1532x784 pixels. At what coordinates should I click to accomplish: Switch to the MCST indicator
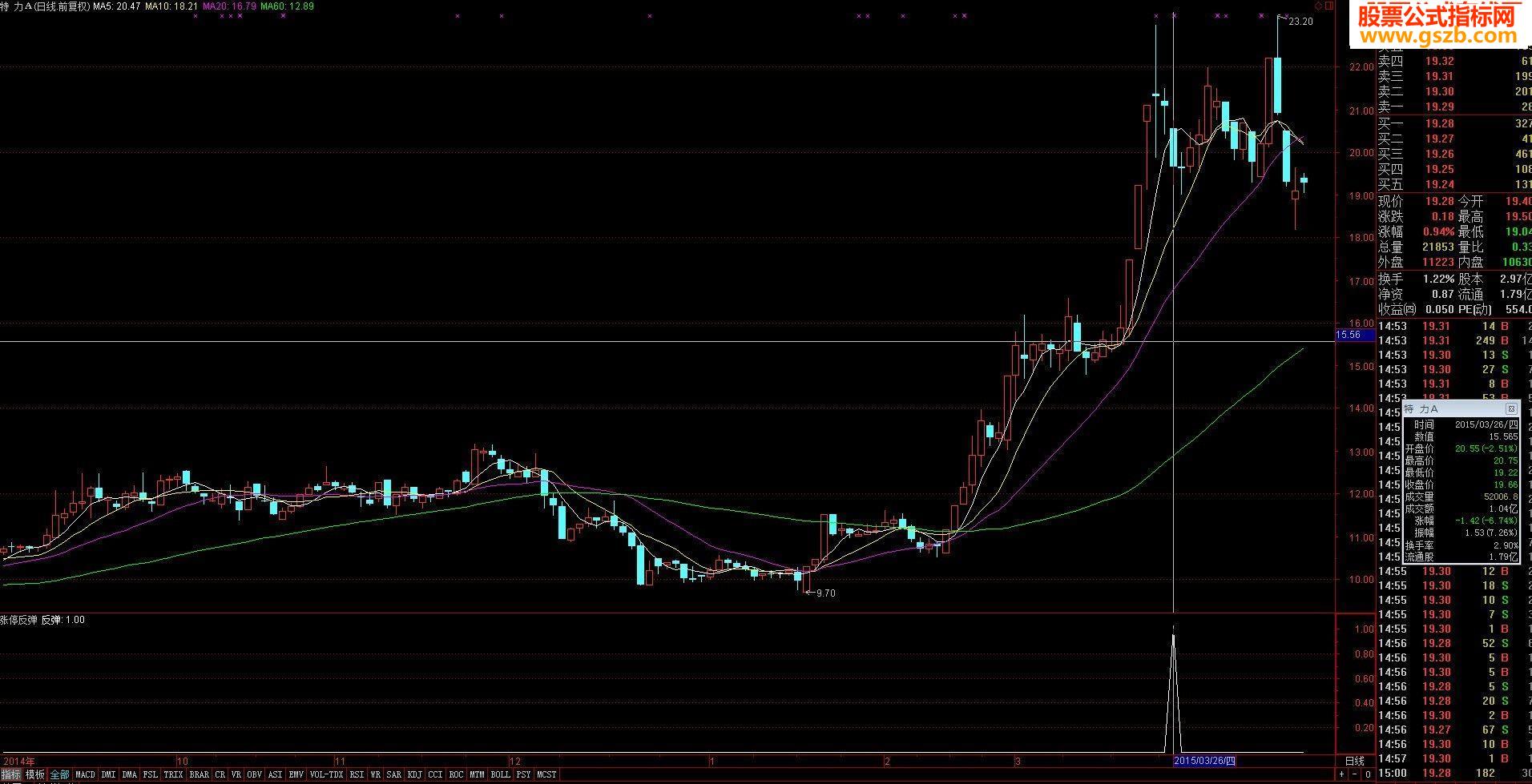(x=547, y=774)
